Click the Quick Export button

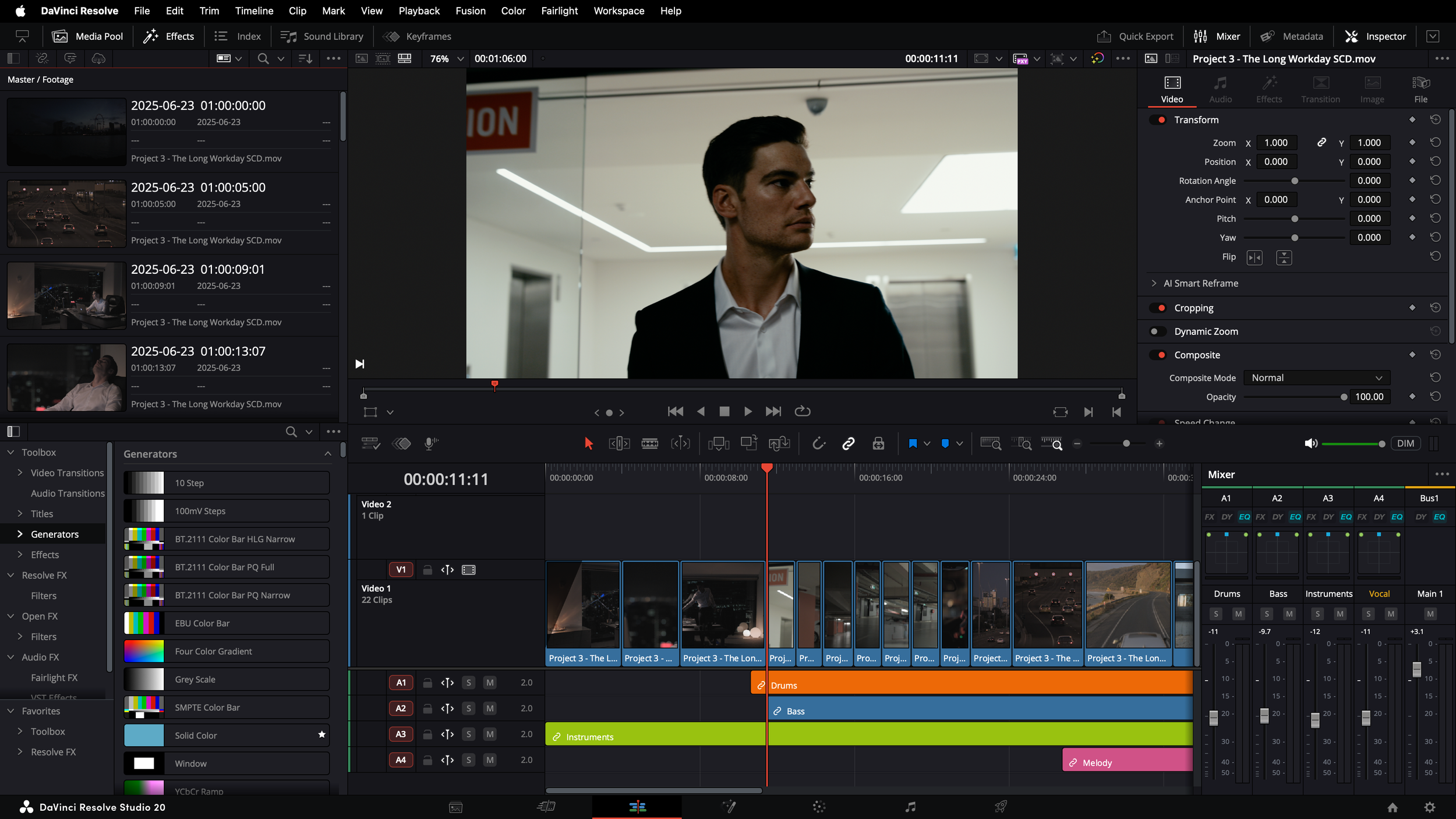(x=1135, y=36)
